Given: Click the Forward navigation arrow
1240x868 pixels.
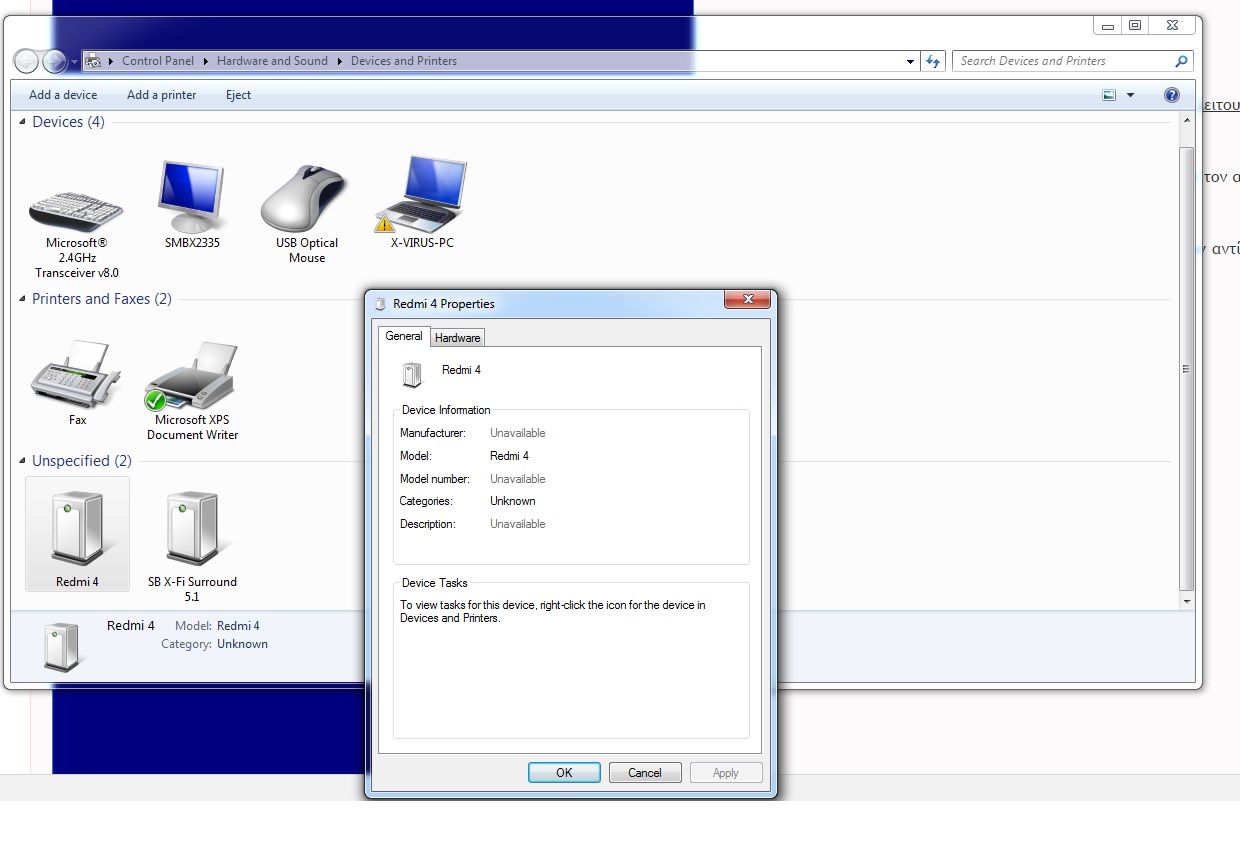Looking at the screenshot, I should (x=54, y=61).
